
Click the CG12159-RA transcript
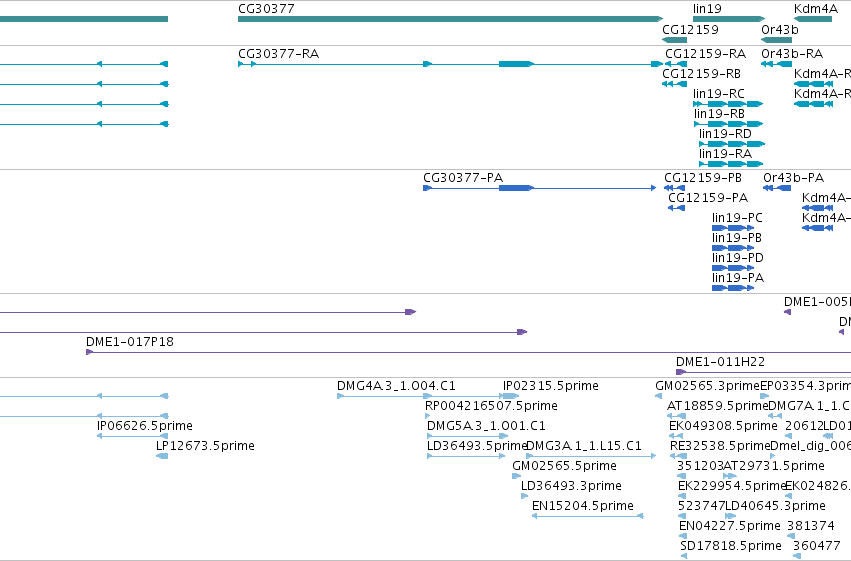click(676, 64)
